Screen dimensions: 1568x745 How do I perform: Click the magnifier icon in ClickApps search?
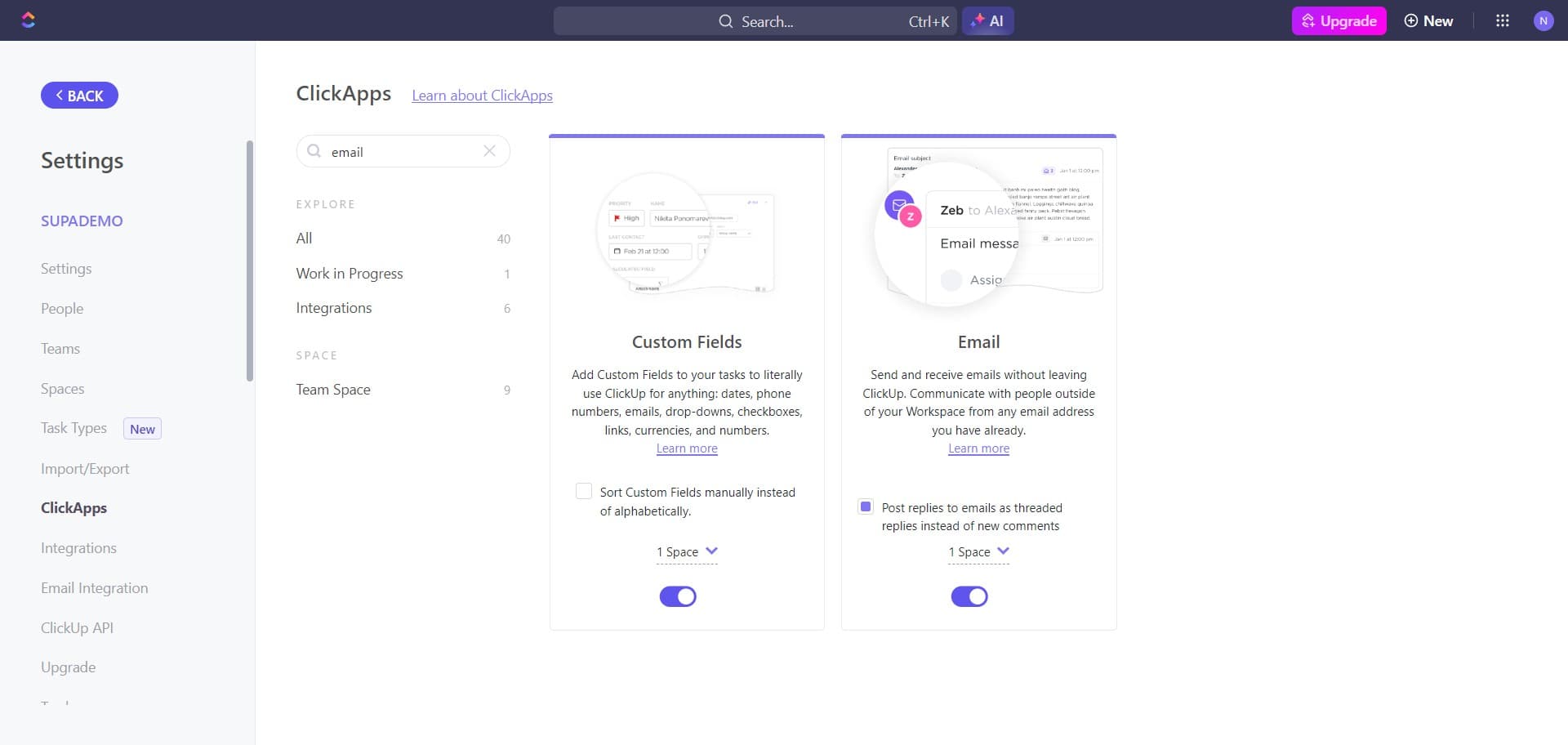314,151
